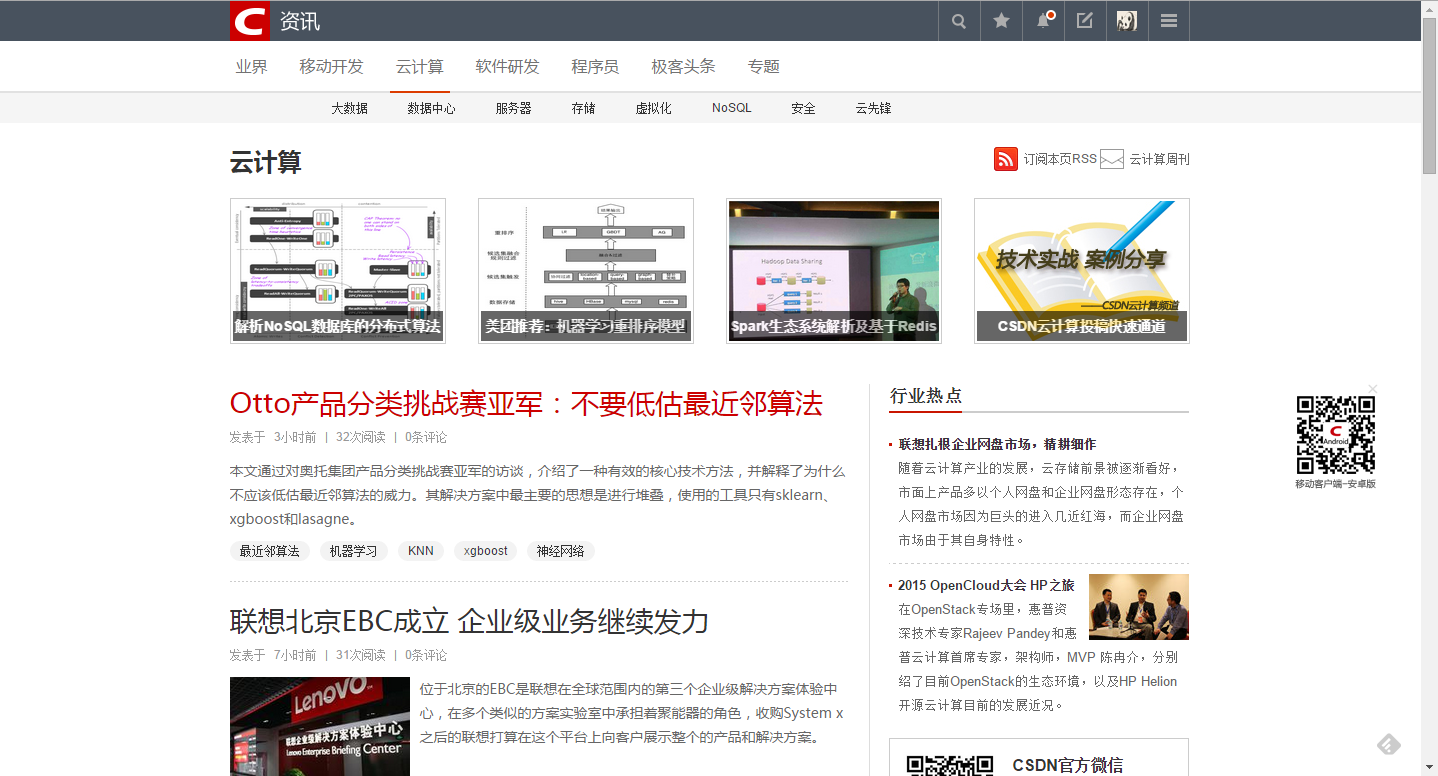Open the bell notifications icon
This screenshot has width=1438, height=776.
1043,21
